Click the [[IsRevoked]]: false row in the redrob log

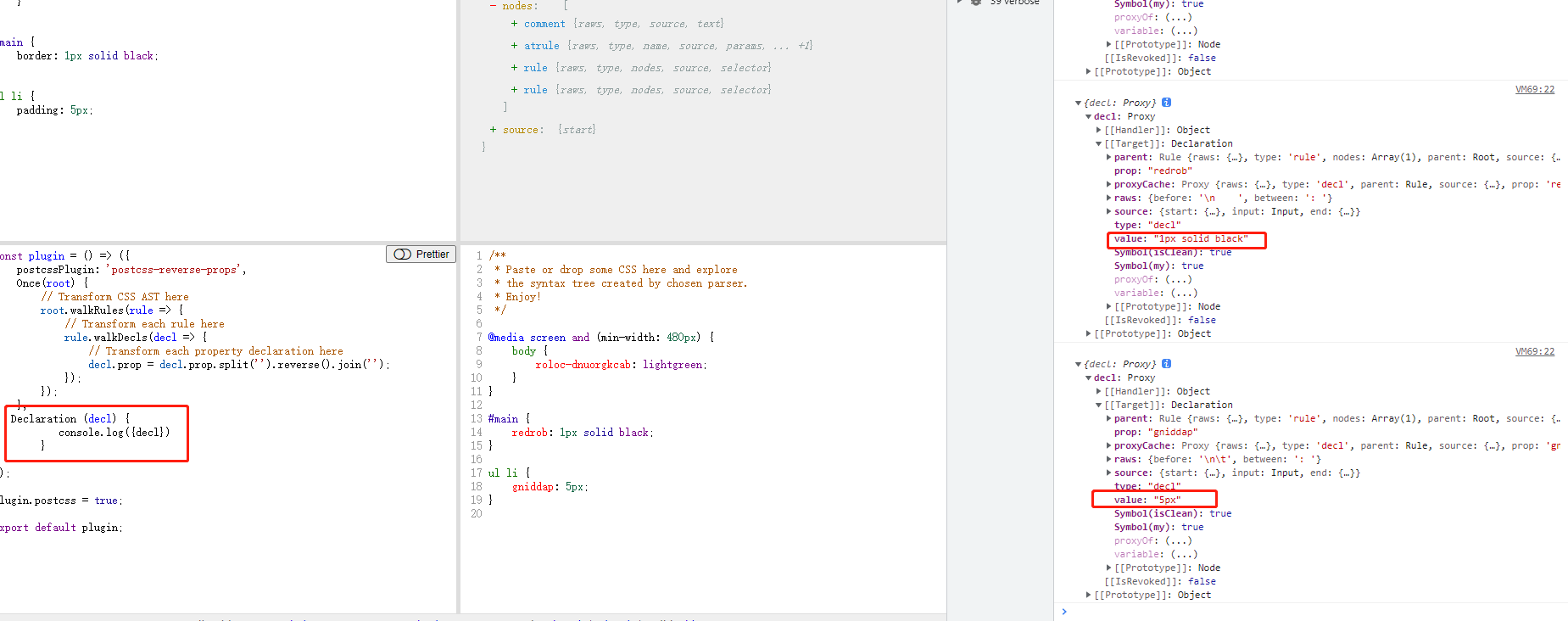point(1160,320)
